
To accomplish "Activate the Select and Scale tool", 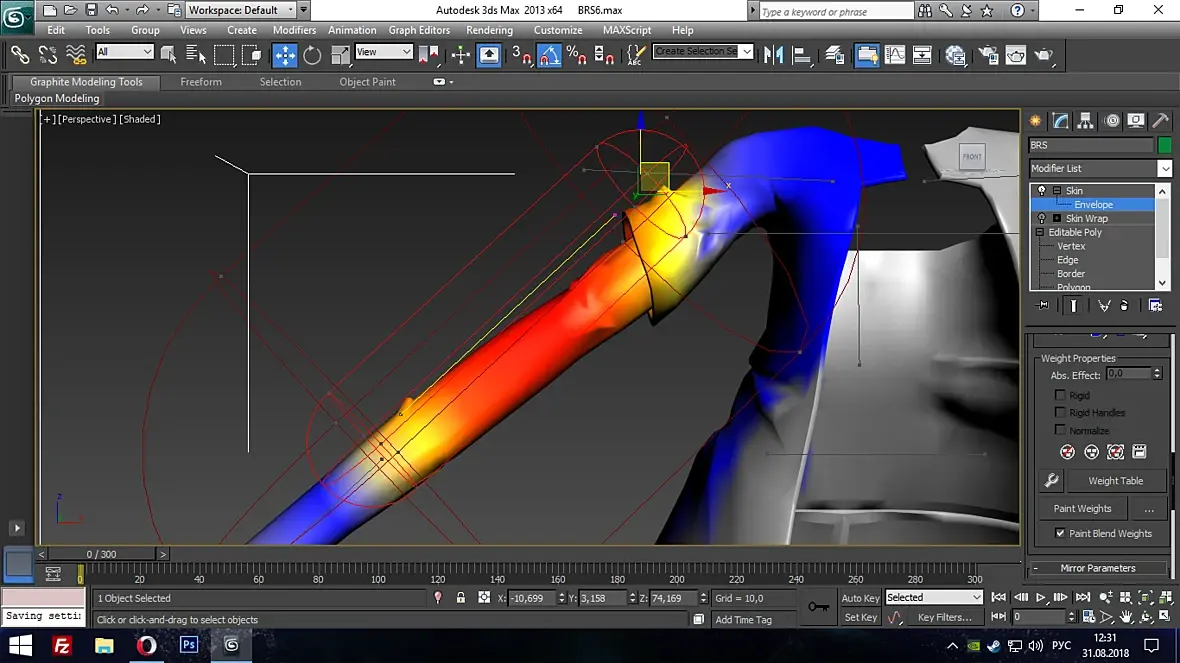I will click(x=340, y=55).
